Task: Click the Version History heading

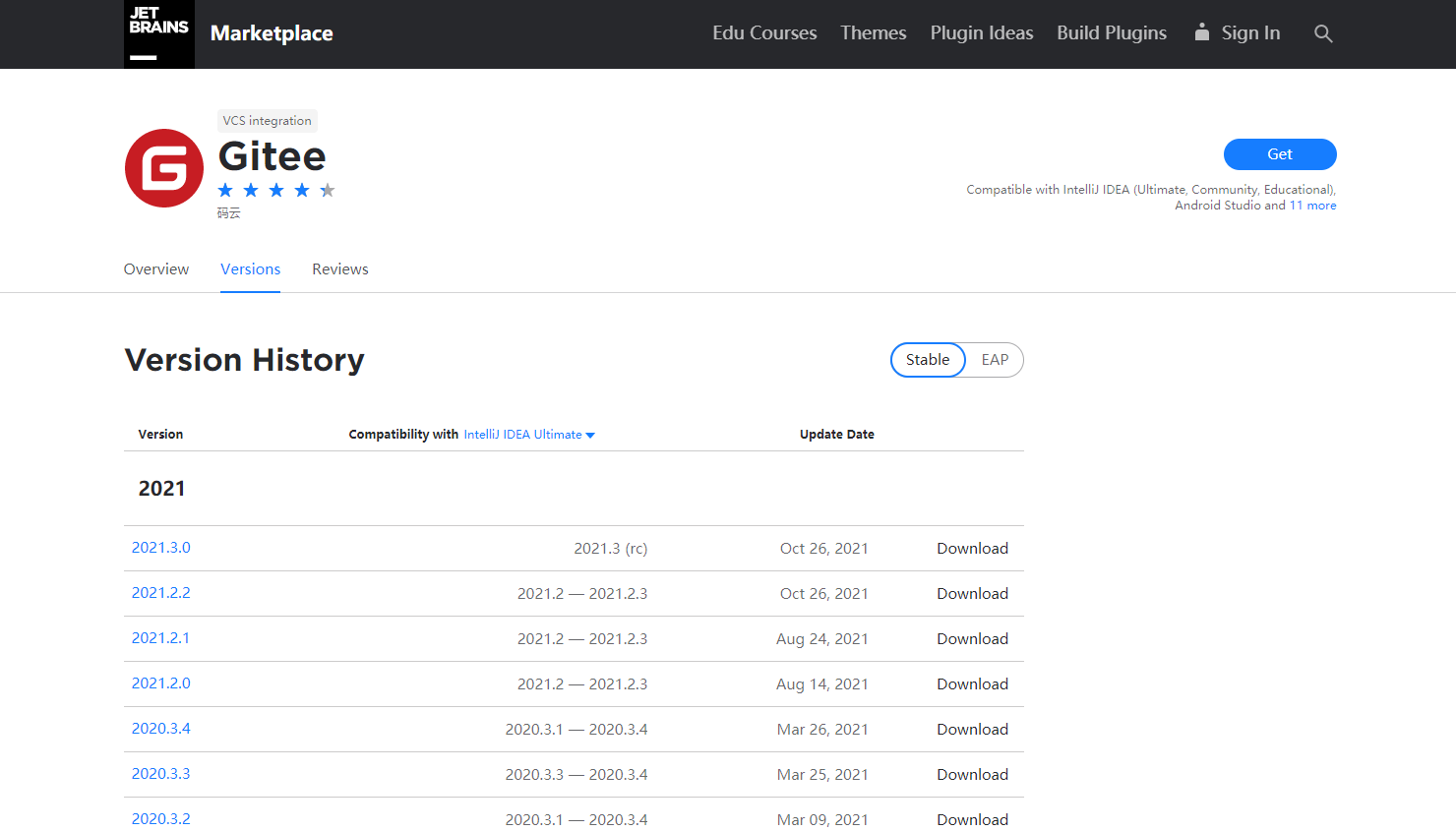Action: click(244, 360)
